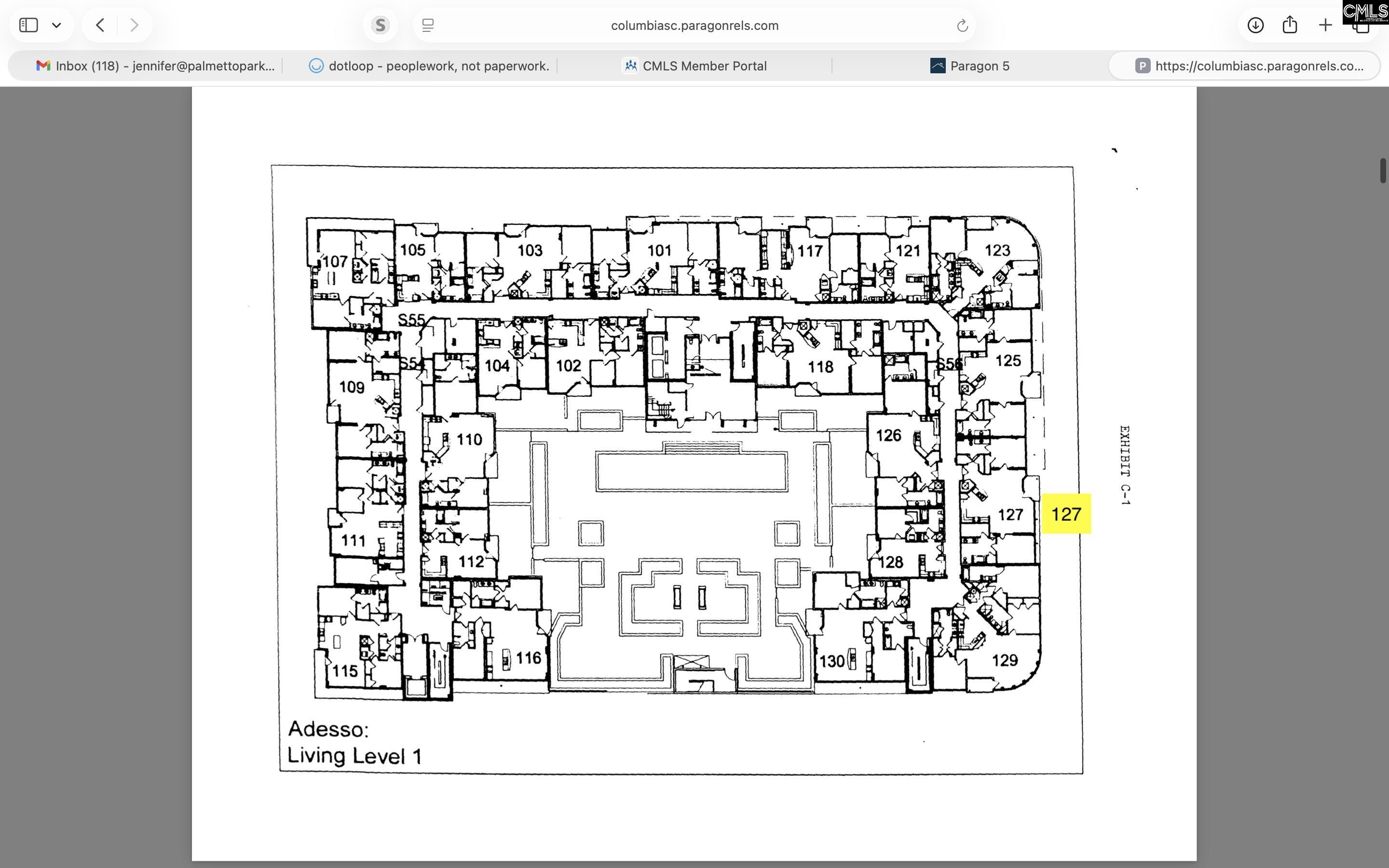
Task: Go forward to the next page
Action: [134, 25]
